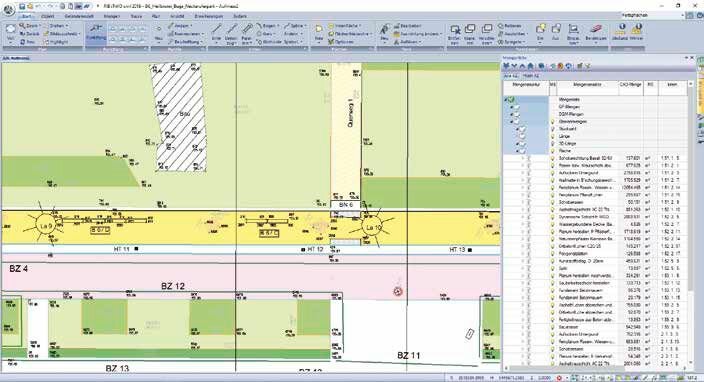Viewport: 704px width, 382px height.
Task: Click the pink BZ 12 area on plan
Action: [x=173, y=286]
